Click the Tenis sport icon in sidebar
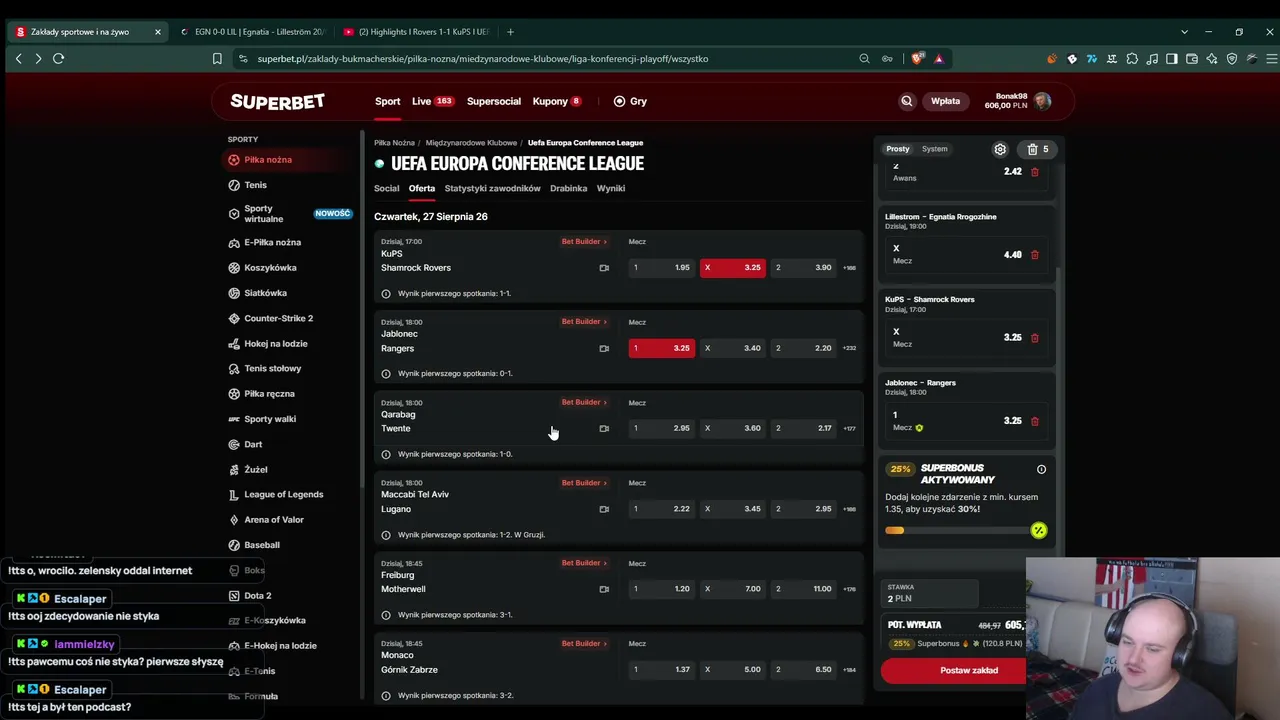Viewport: 1280px width, 720px height. (x=234, y=185)
